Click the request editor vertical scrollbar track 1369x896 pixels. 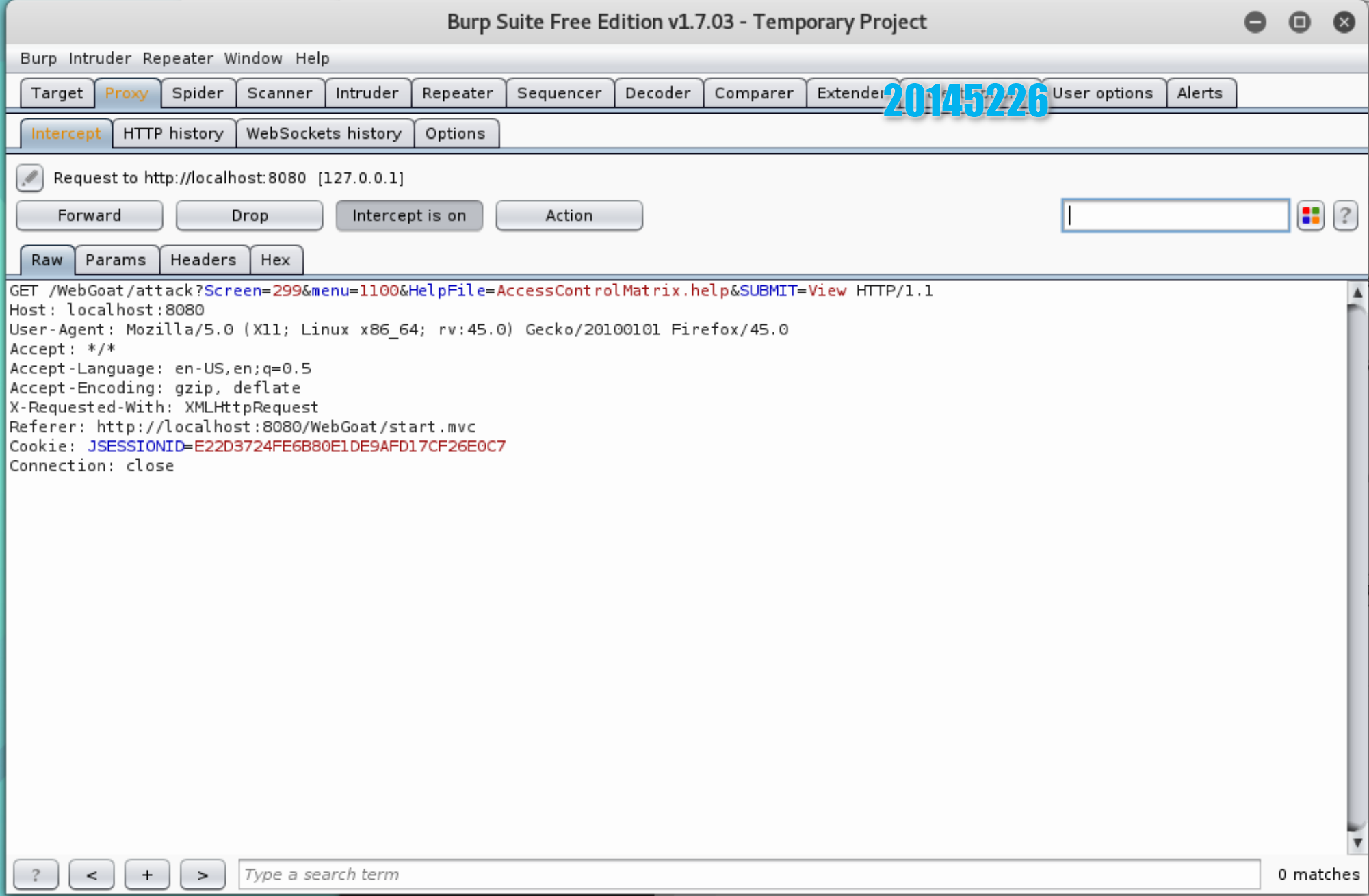[1357, 568]
